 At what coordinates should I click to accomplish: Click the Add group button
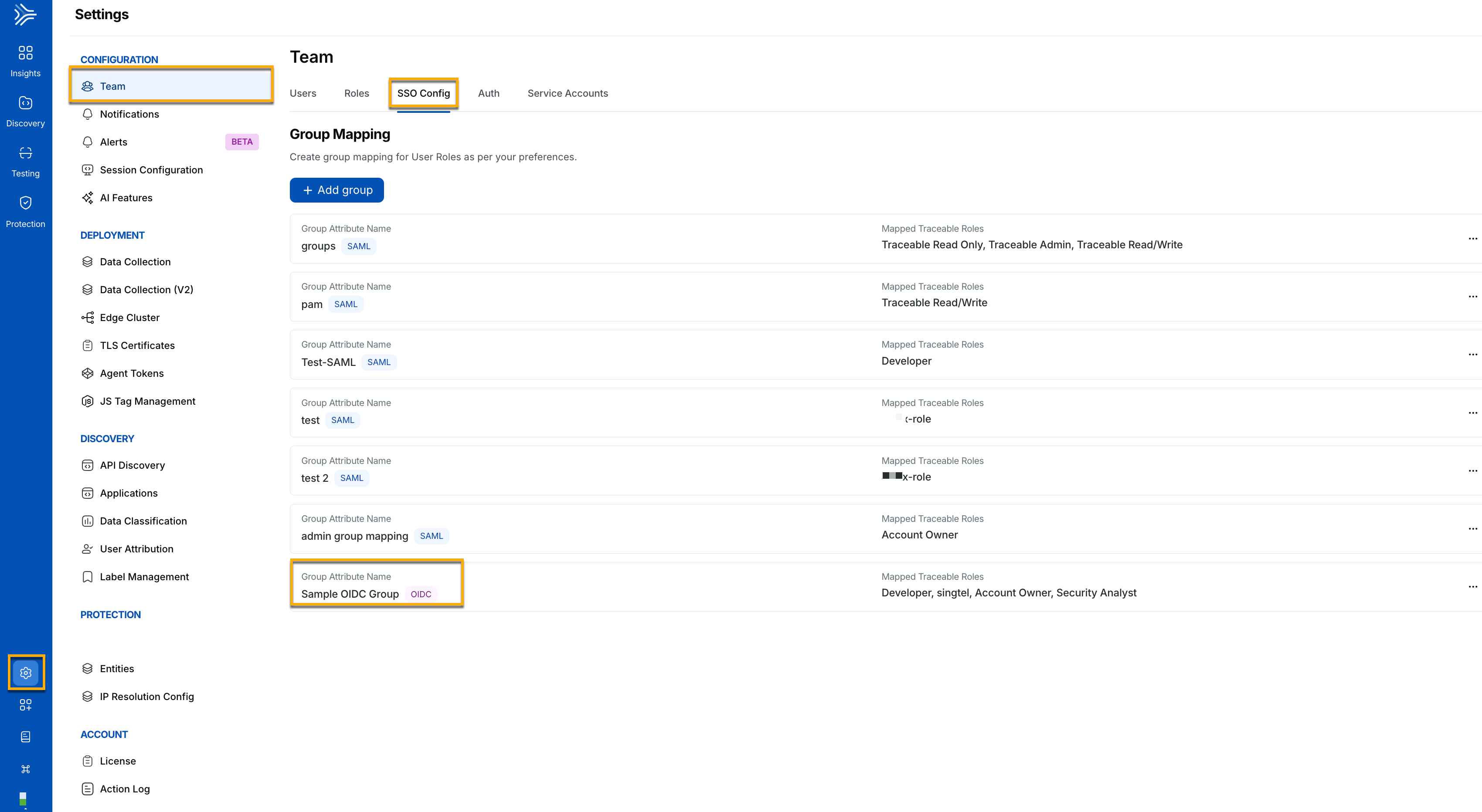(337, 190)
